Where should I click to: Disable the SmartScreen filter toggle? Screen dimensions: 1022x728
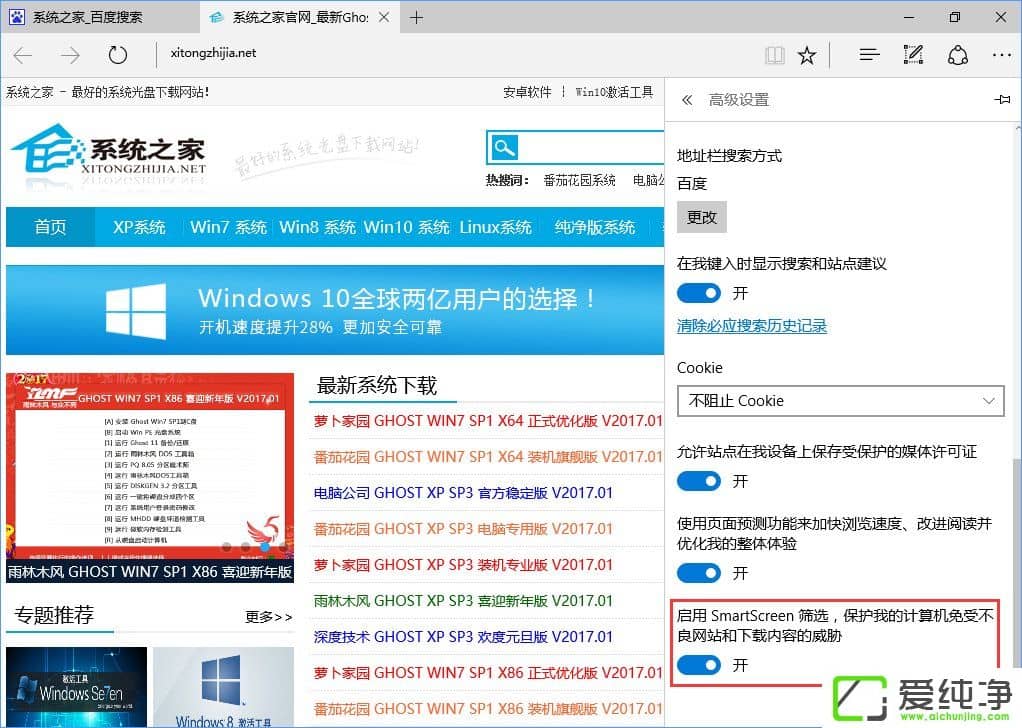698,664
